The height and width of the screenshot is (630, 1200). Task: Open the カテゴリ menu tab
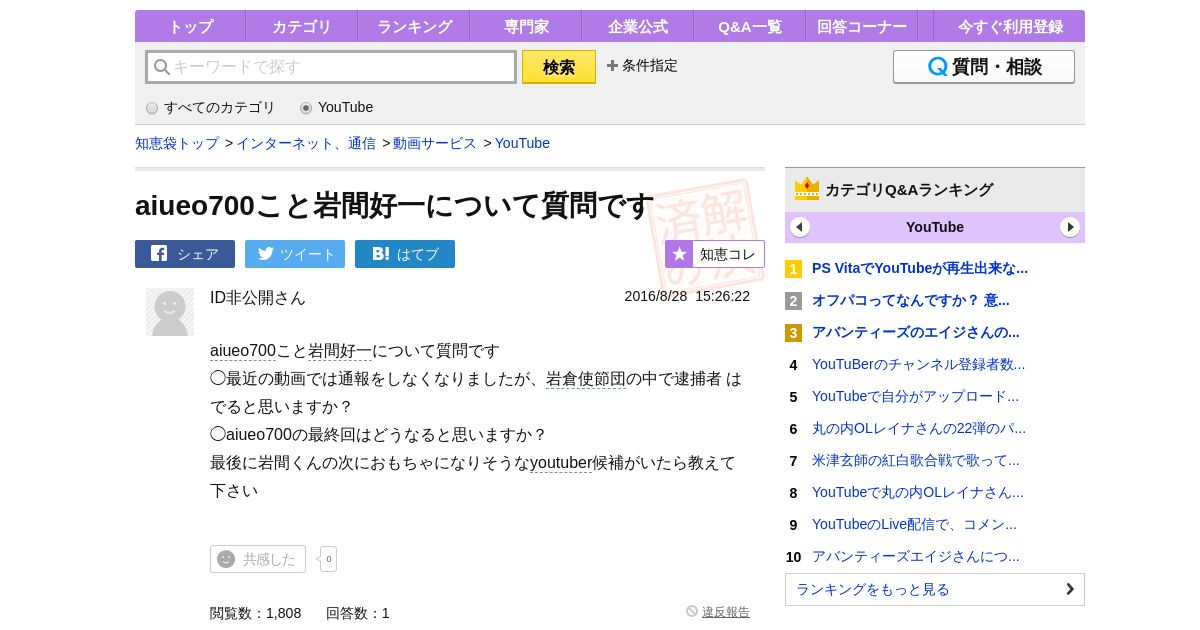301,27
